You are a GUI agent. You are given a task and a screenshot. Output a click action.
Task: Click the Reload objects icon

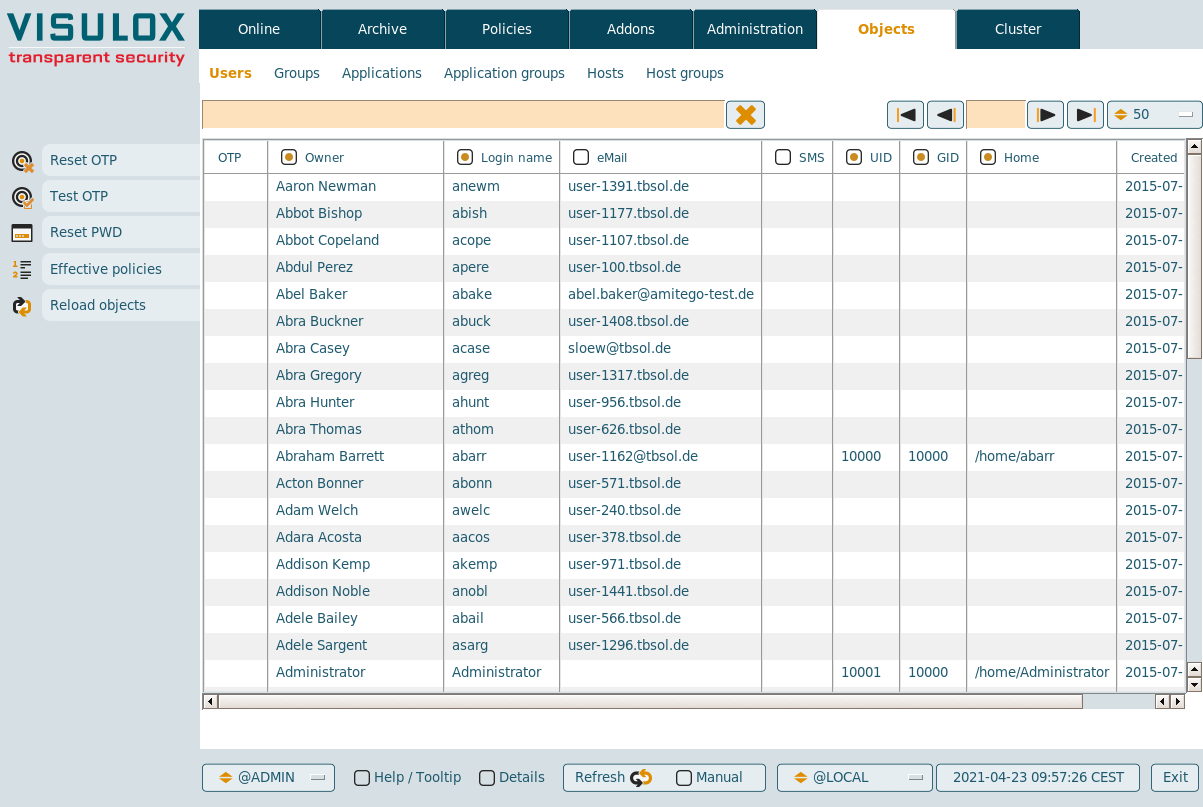23,306
